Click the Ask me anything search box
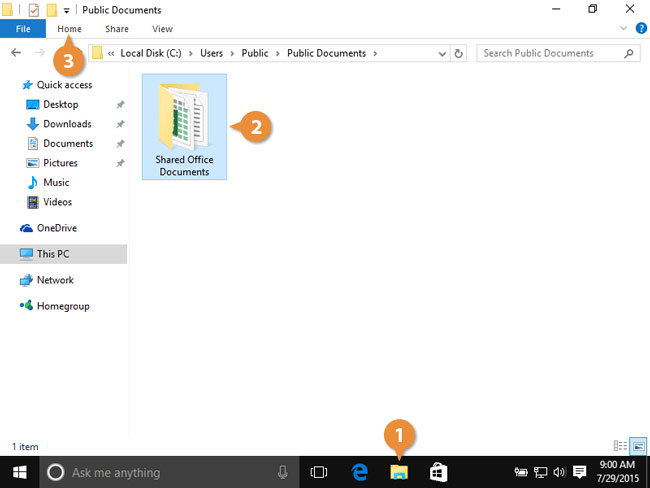Screen dimensions: 650x488 point(170,472)
